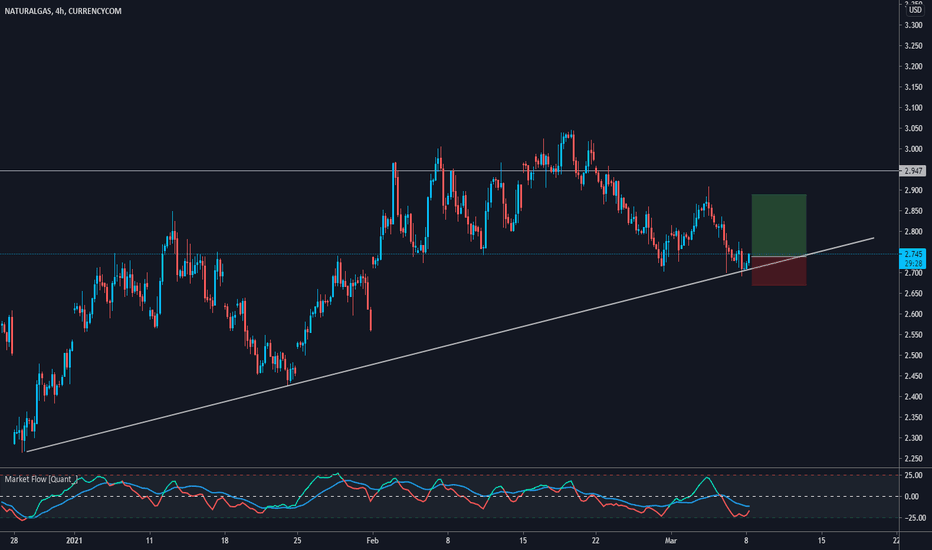Click the 2.450 price axis label

[914, 376]
